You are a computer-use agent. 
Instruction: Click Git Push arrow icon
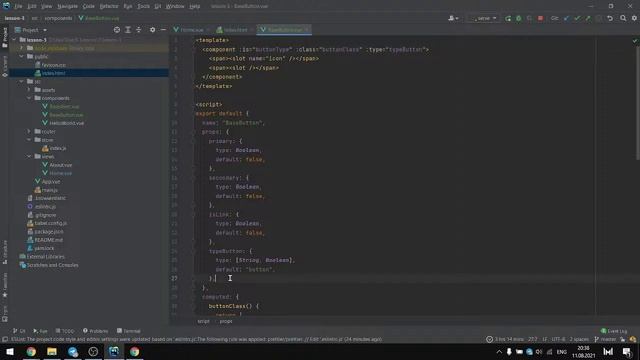(588, 18)
